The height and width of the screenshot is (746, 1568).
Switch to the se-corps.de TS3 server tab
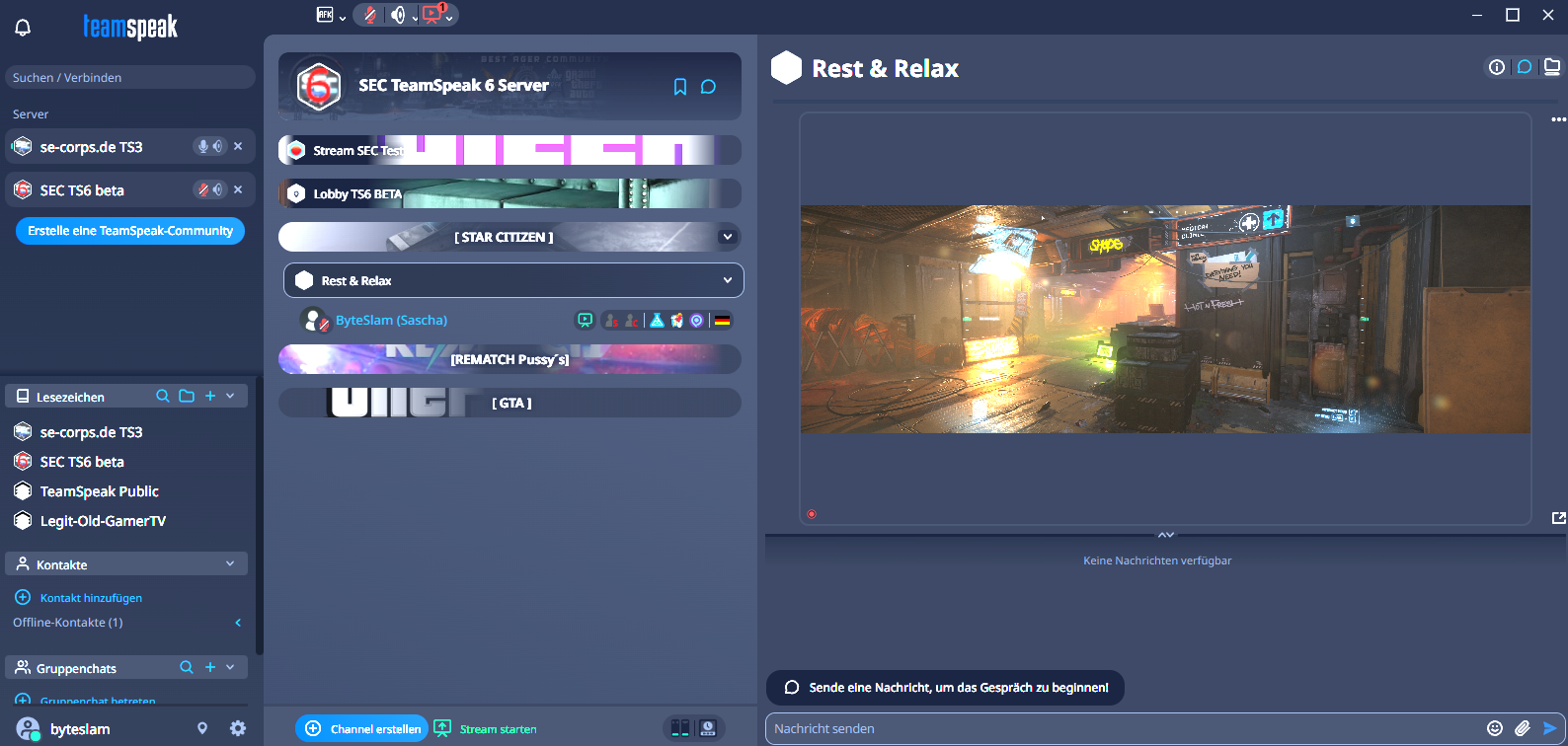click(91, 147)
